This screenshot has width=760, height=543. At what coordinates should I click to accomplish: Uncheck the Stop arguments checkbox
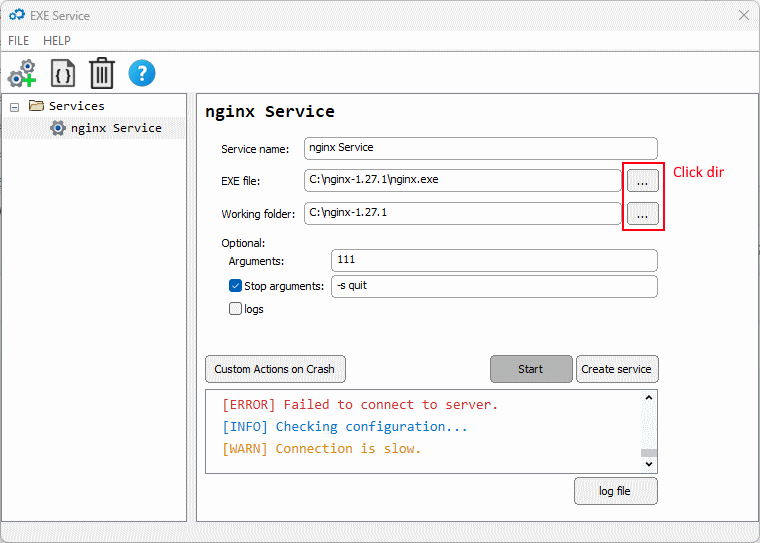click(235, 286)
